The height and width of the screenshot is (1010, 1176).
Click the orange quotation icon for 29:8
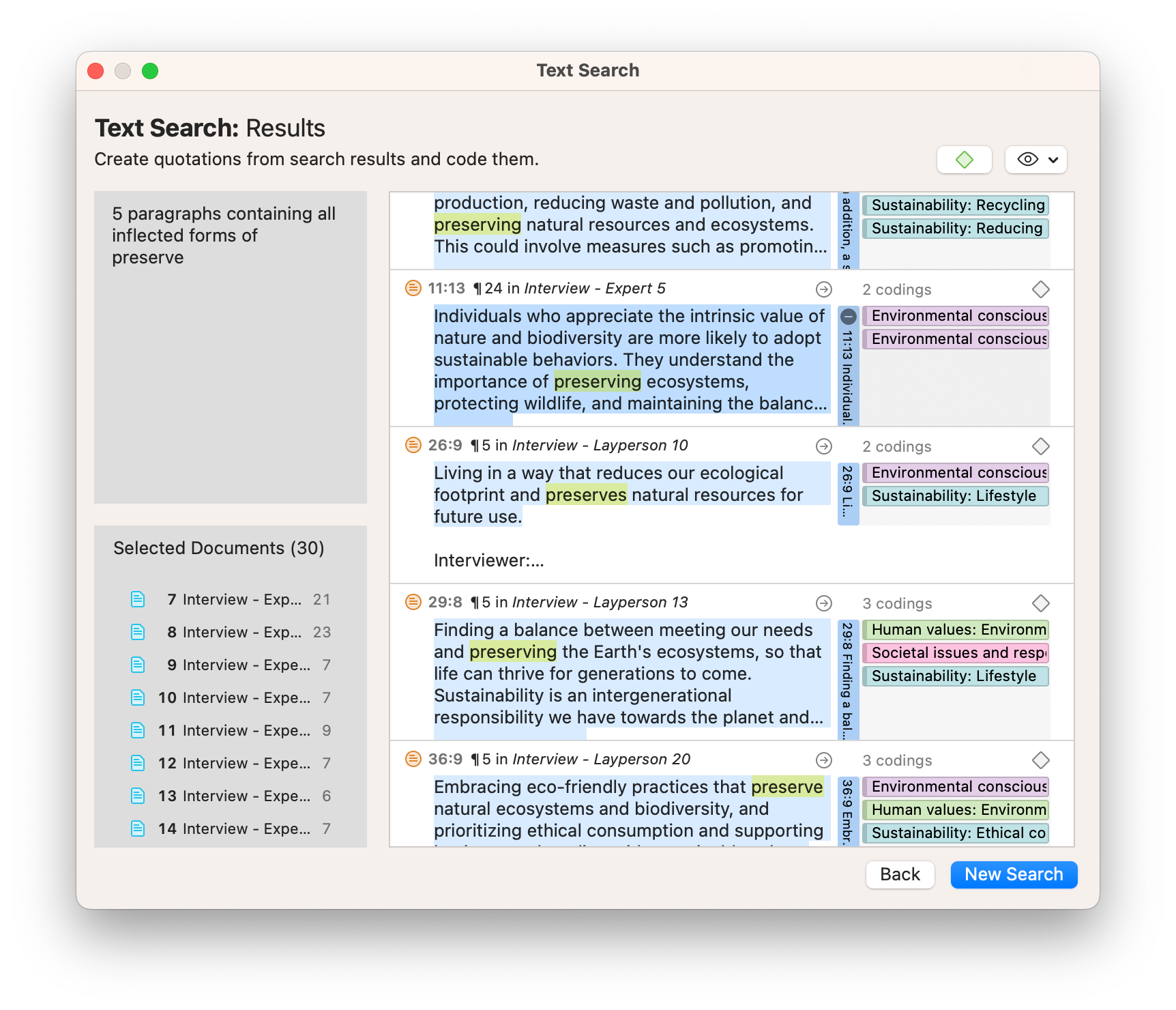tap(413, 603)
